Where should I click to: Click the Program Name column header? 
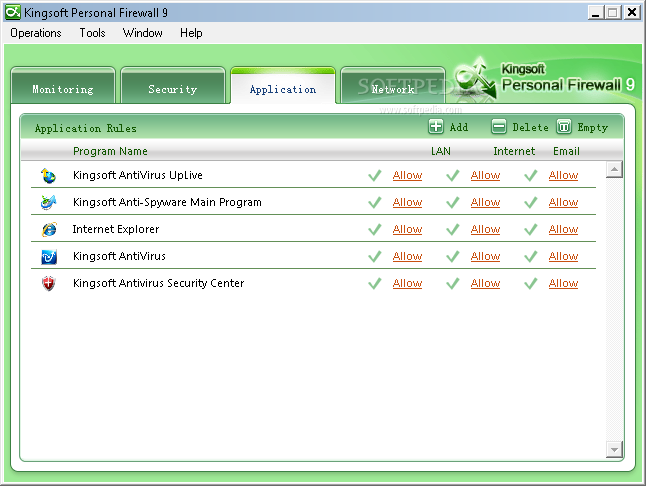[110, 152]
